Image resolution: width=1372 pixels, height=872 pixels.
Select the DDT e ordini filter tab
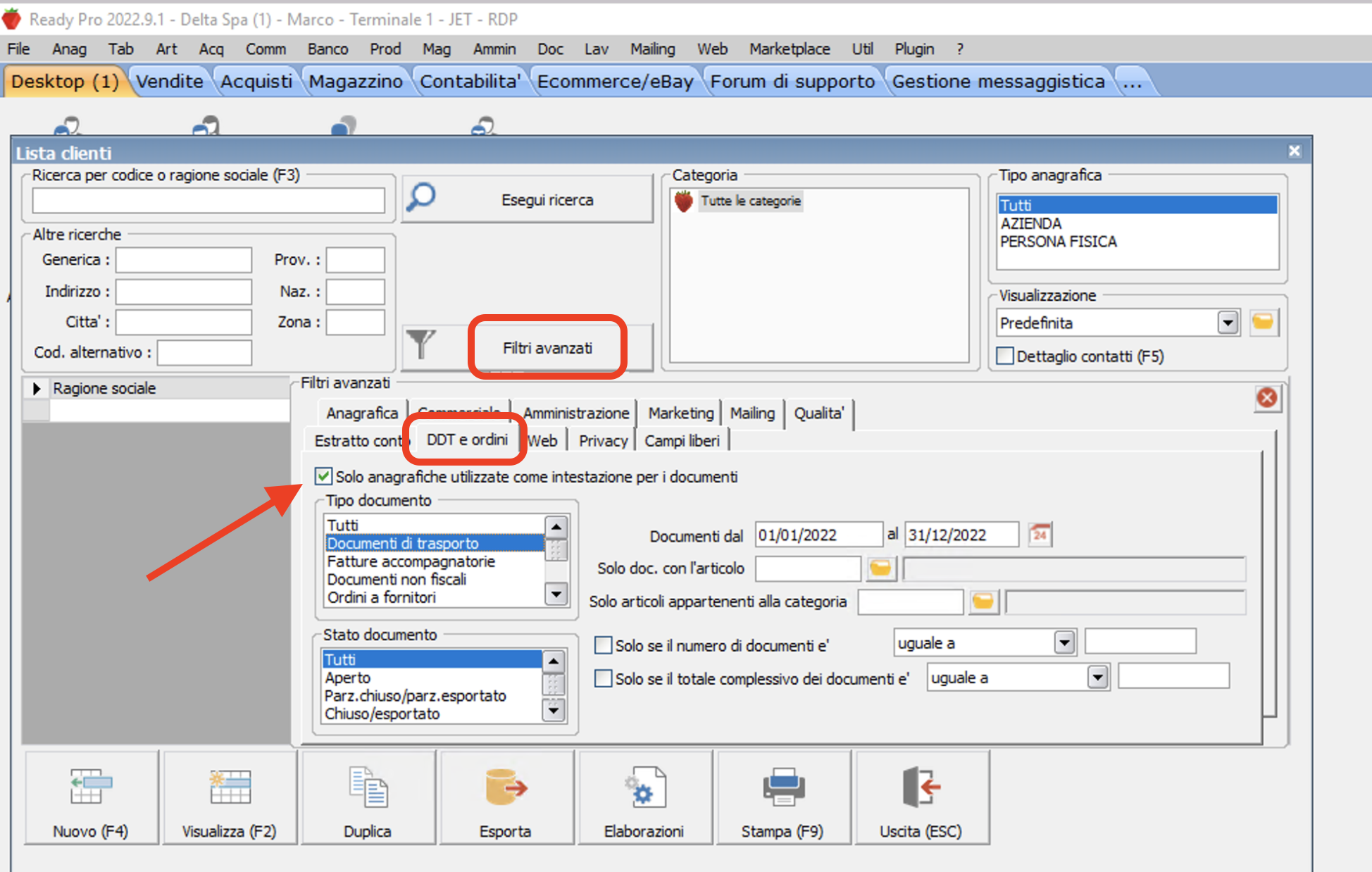tap(467, 440)
